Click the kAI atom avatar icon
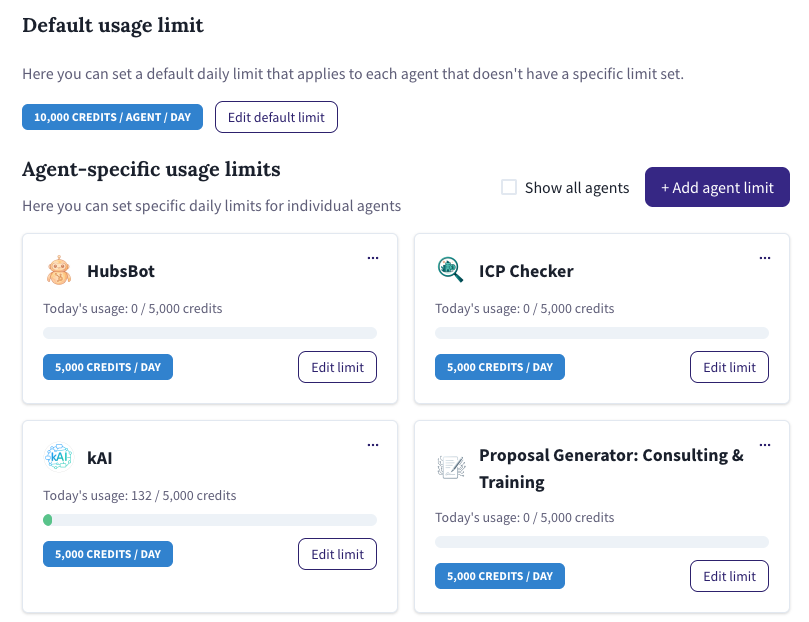 (x=59, y=457)
